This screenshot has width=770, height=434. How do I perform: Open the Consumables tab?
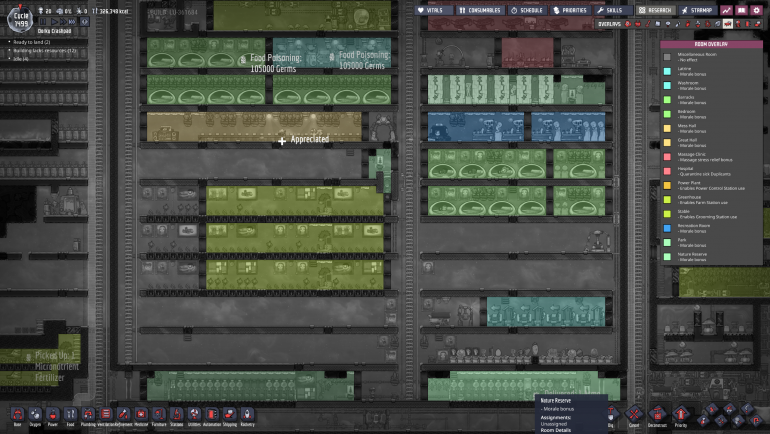pyautogui.click(x=480, y=10)
